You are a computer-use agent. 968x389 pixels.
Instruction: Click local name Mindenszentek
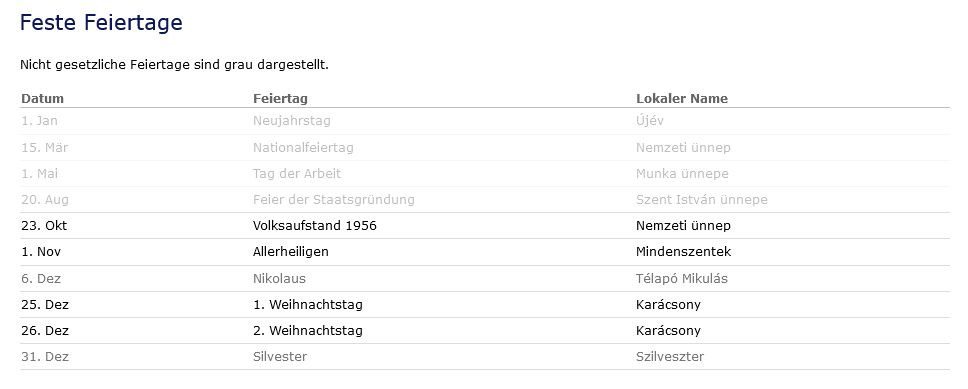[683, 252]
